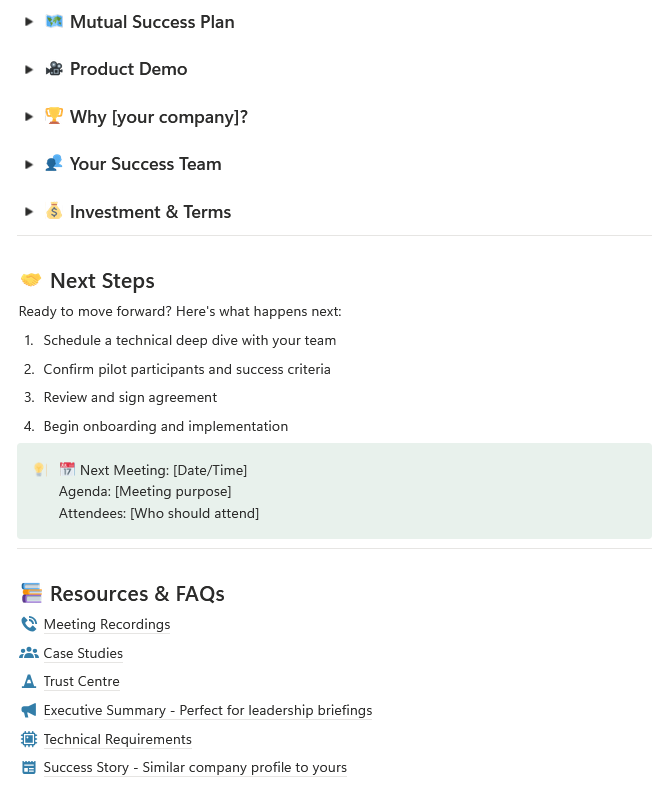Open the Case Studies link
The width and height of the screenshot is (667, 790).
pos(83,653)
